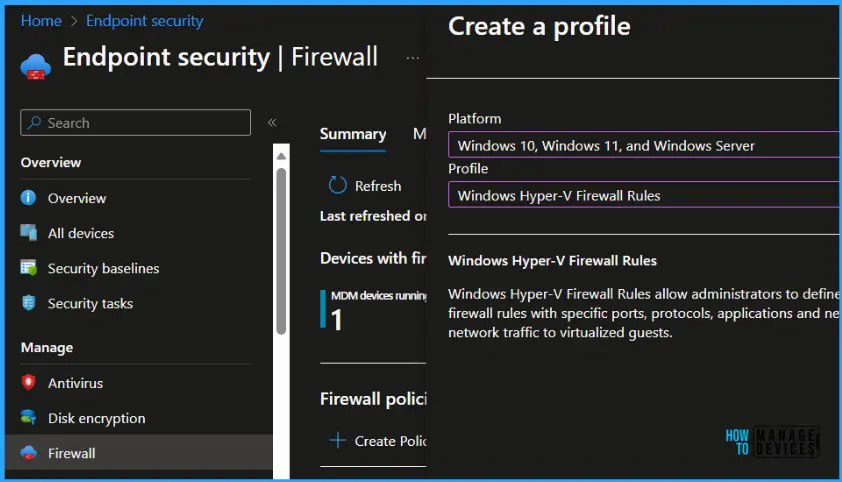
Task: Click the Disk encryption icon
Action: 28,417
